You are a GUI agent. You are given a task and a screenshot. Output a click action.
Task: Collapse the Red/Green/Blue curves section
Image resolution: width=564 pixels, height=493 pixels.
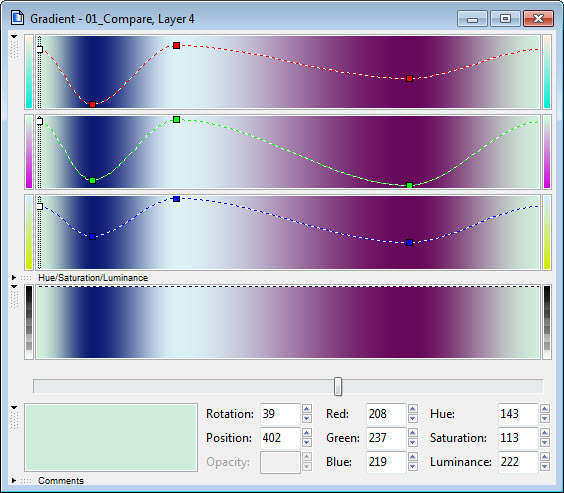14,36
